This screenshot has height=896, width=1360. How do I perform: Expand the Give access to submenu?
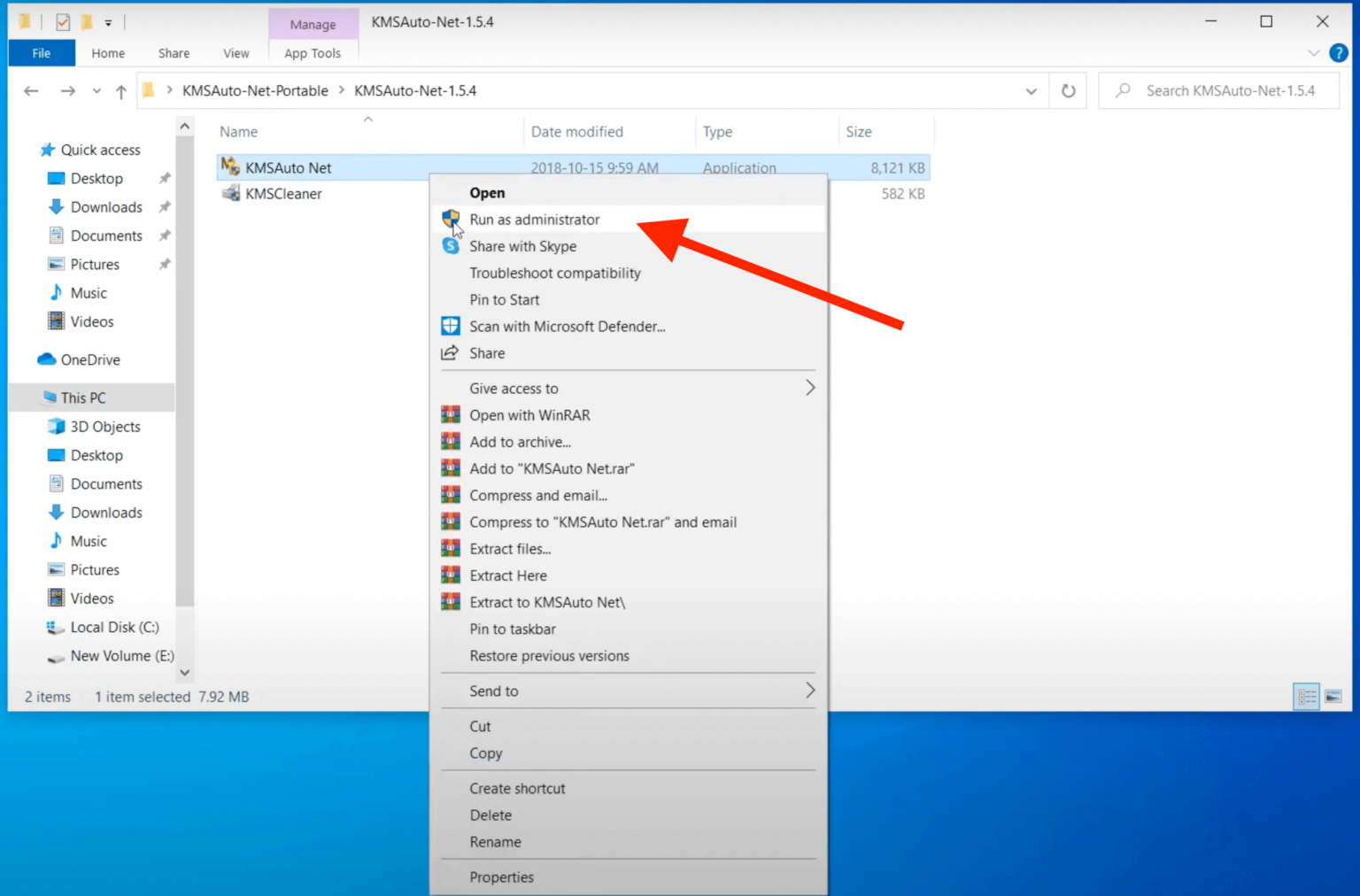point(809,388)
